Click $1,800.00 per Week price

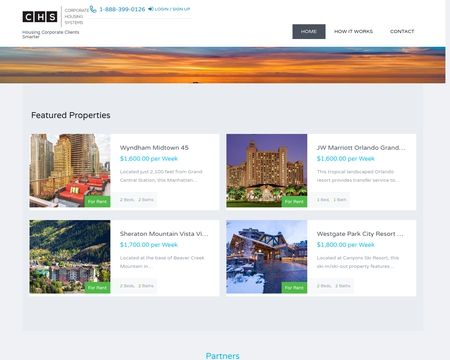coord(346,245)
